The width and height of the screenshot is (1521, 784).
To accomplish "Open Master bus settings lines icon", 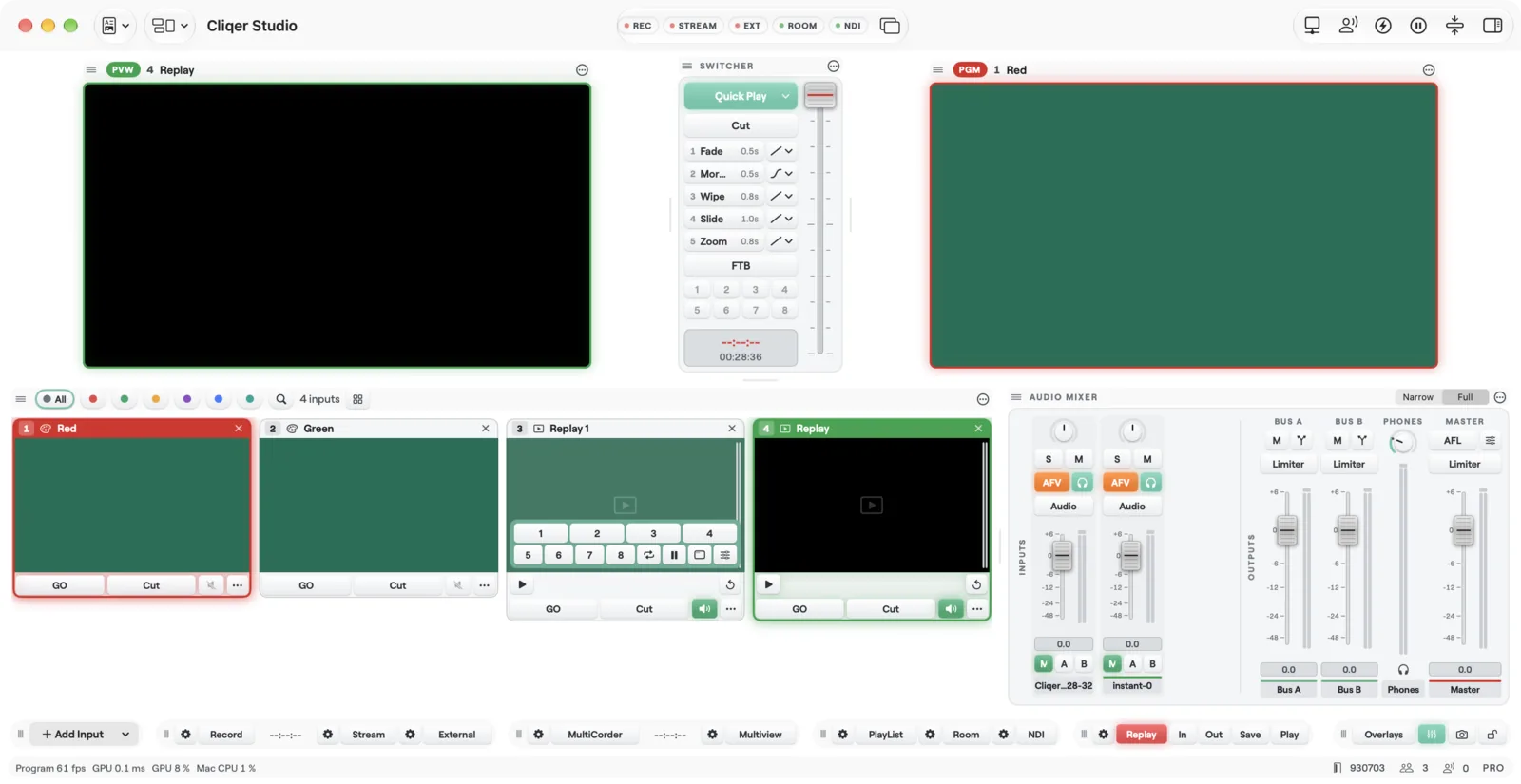I will 1491,440.
